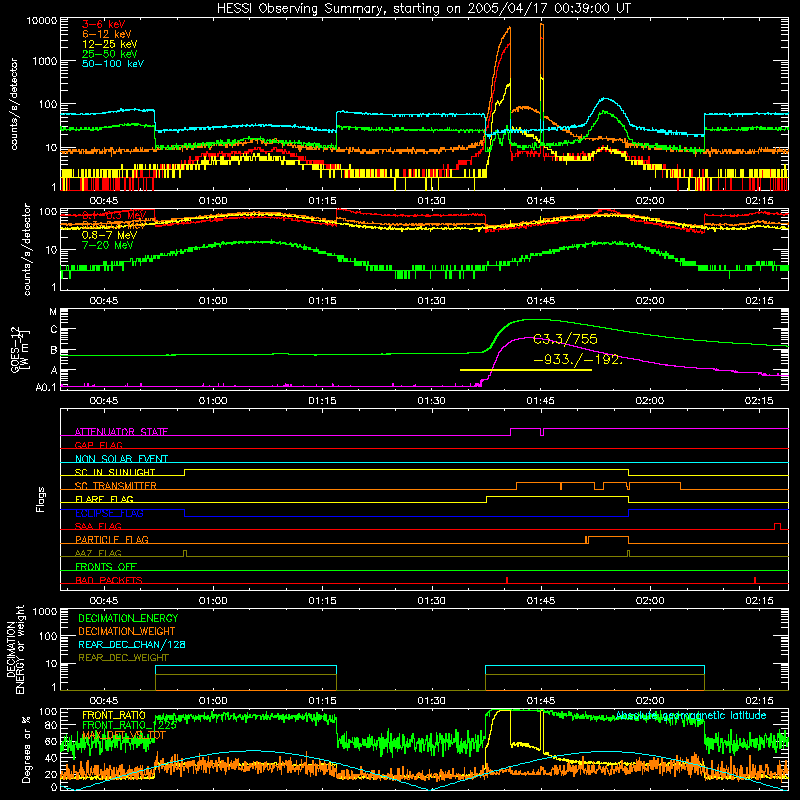Click the DECIMATION ENERGY or weight axis label

pos(16,649)
